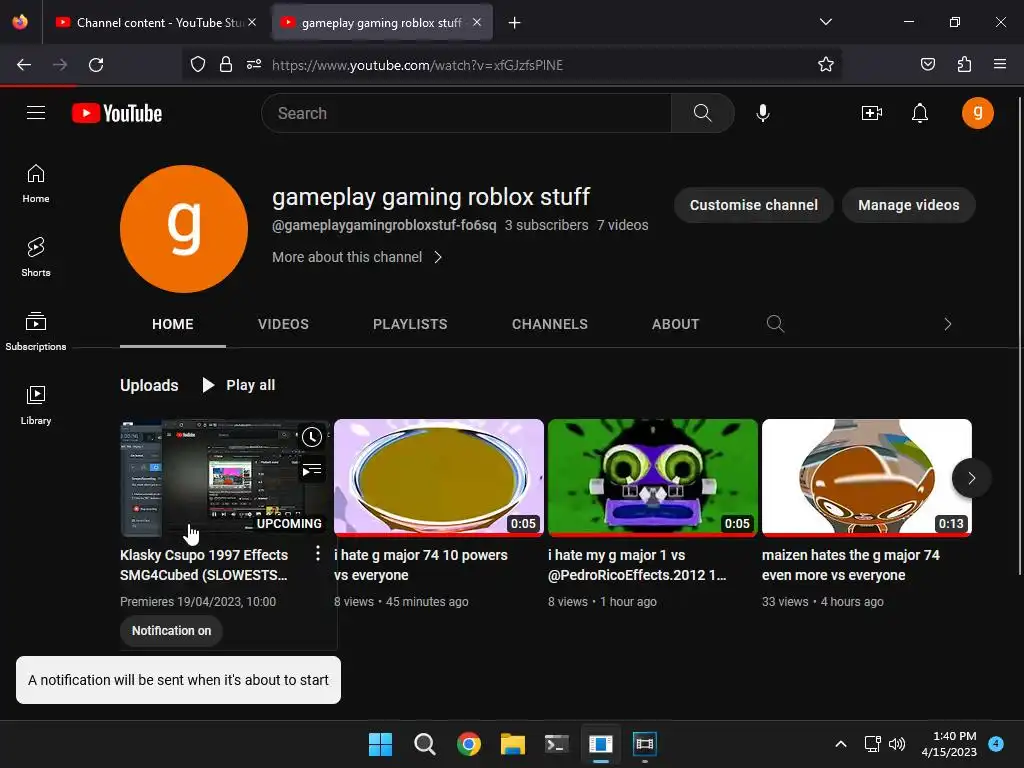The image size is (1024, 768).
Task: Open the green robot face thumbnail
Action: (x=652, y=477)
